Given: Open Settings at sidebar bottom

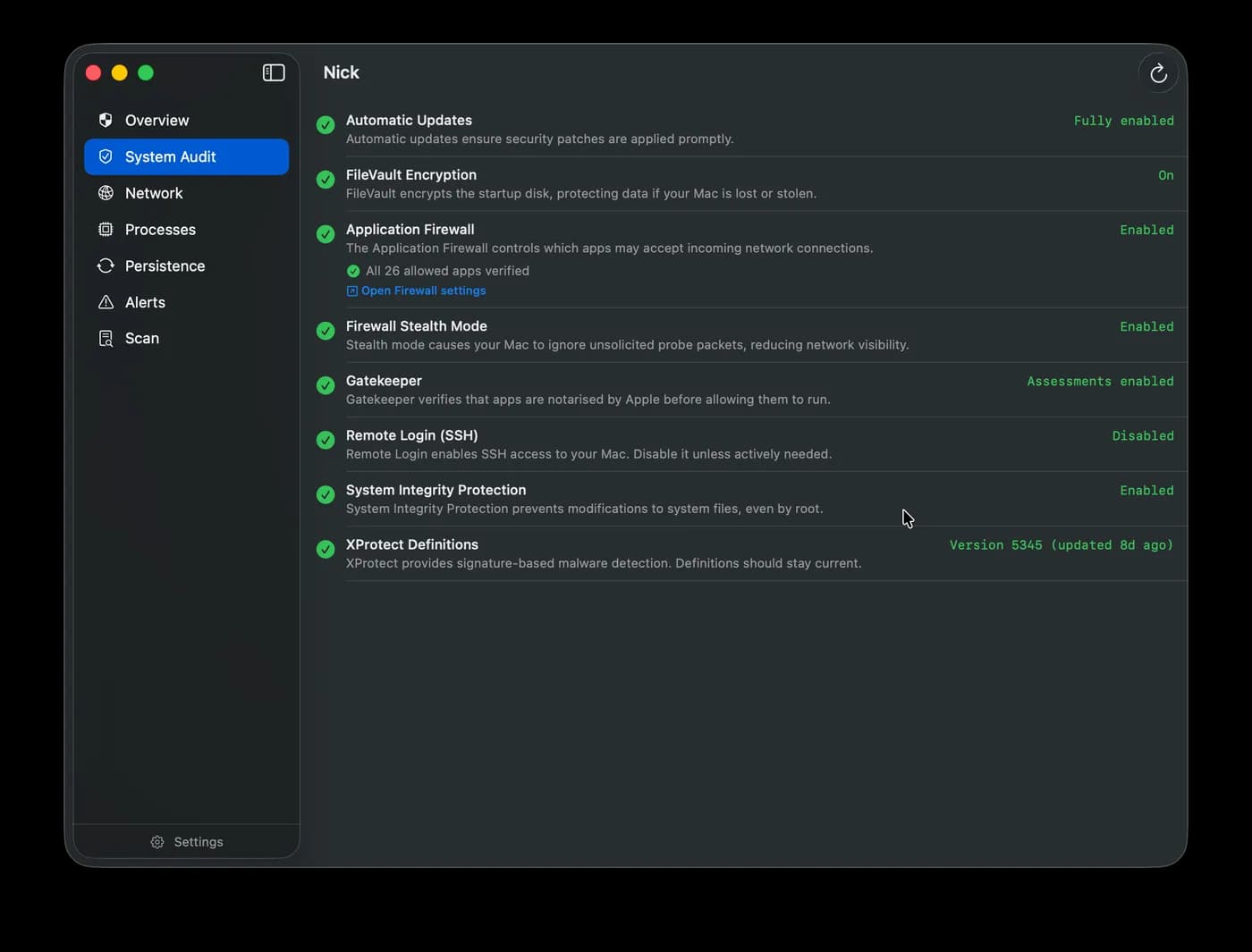Looking at the screenshot, I should pyautogui.click(x=187, y=842).
